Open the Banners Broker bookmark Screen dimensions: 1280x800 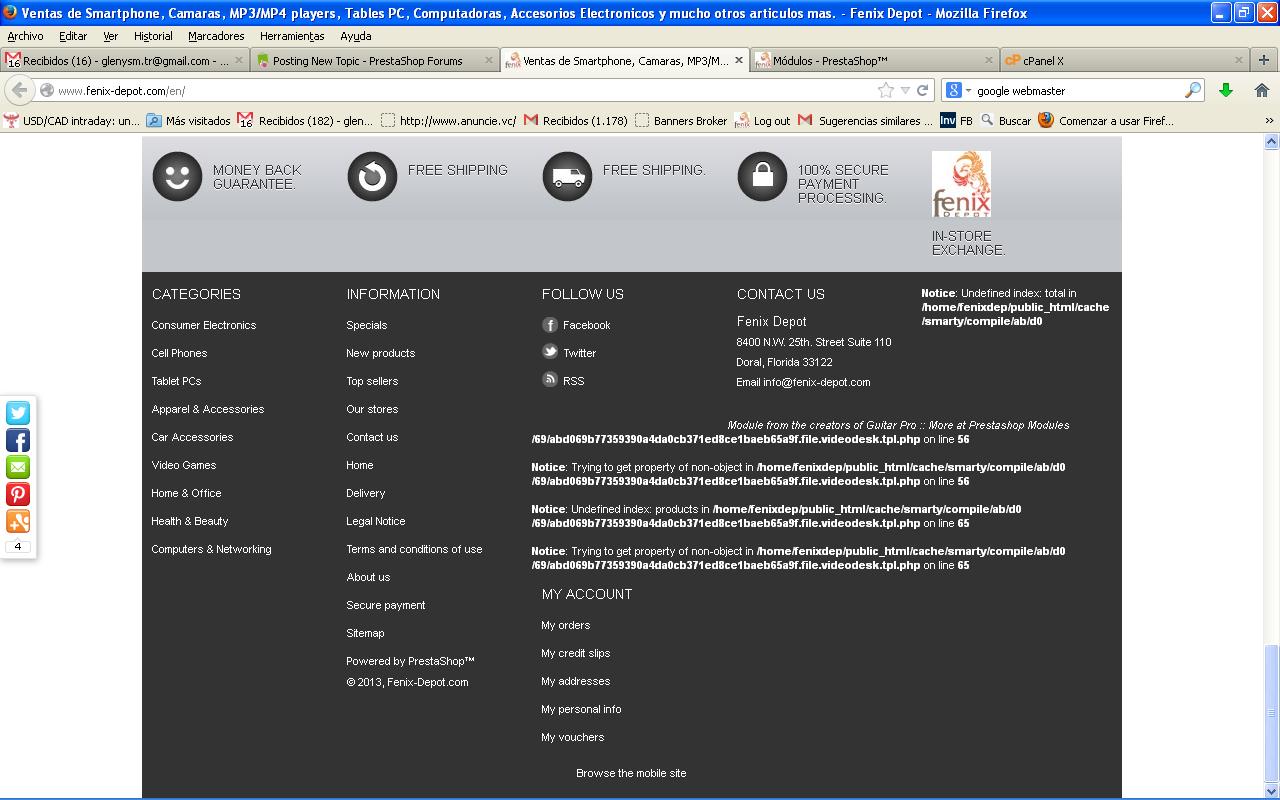[x=681, y=121]
